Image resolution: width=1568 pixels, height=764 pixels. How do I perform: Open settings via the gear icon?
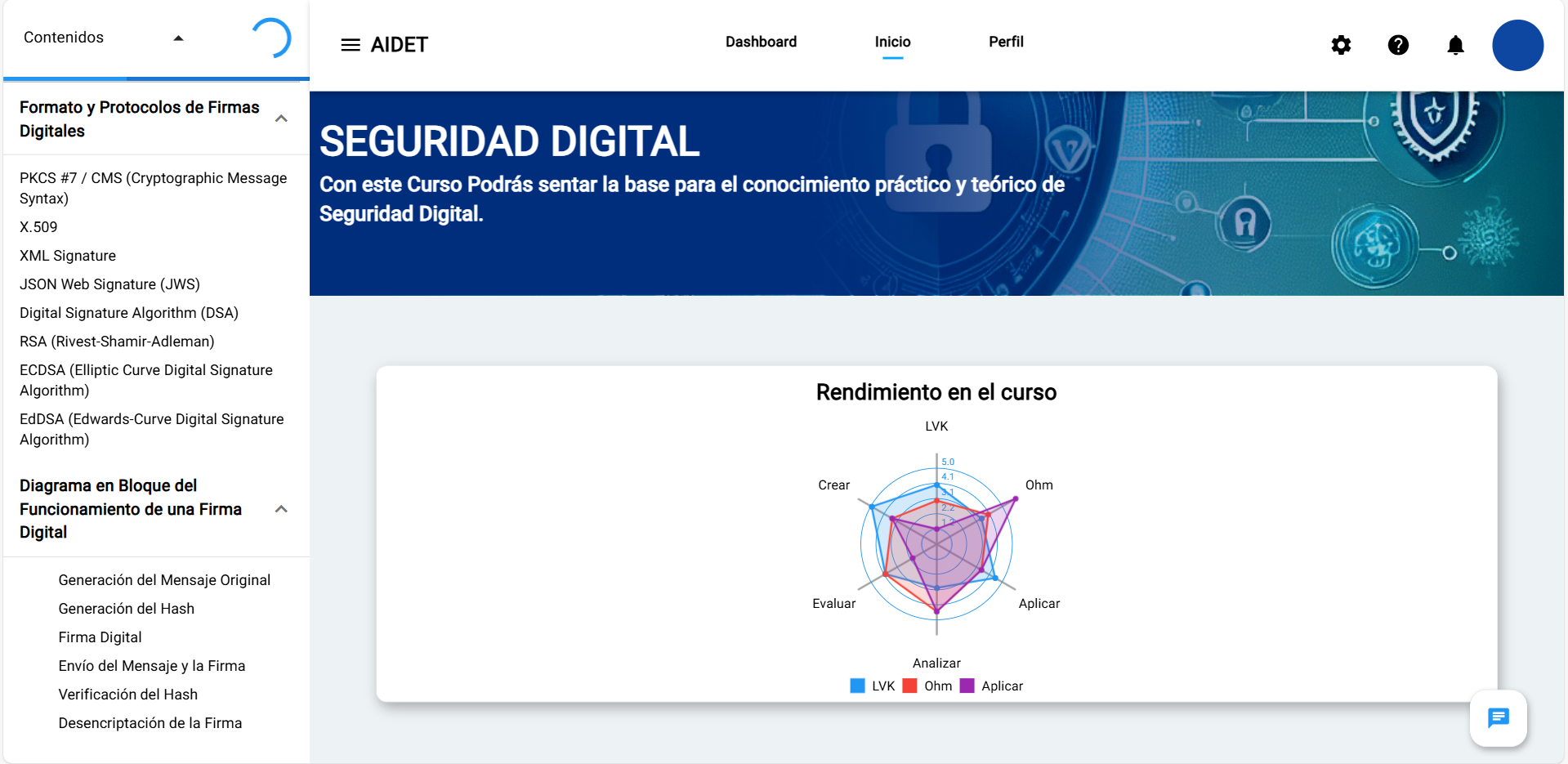pos(1341,45)
